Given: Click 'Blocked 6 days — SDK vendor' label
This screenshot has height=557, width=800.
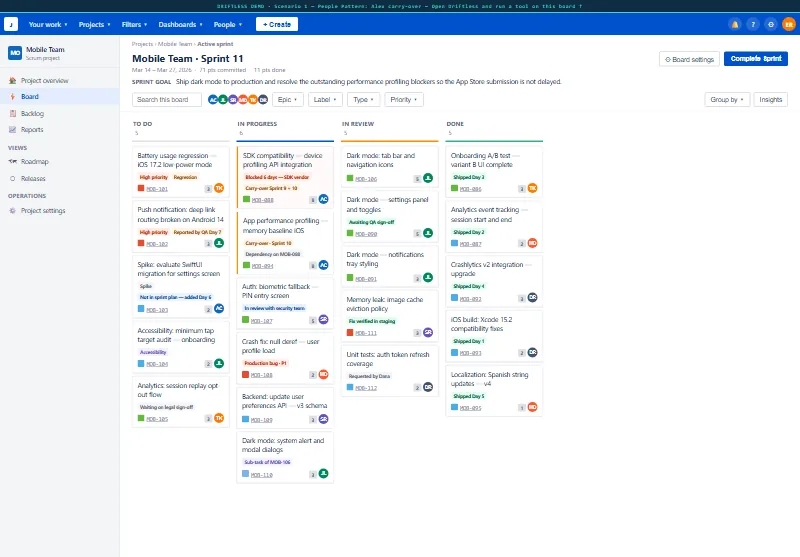Looking at the screenshot, I should [x=277, y=177].
